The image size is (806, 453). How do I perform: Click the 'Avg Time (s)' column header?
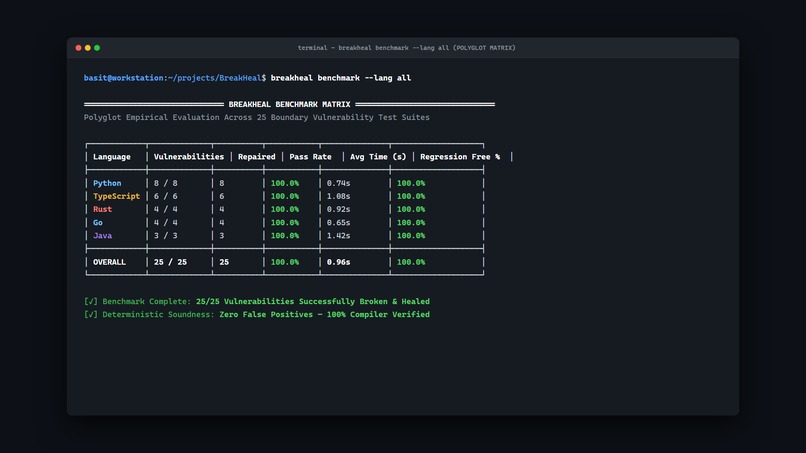tap(378, 157)
